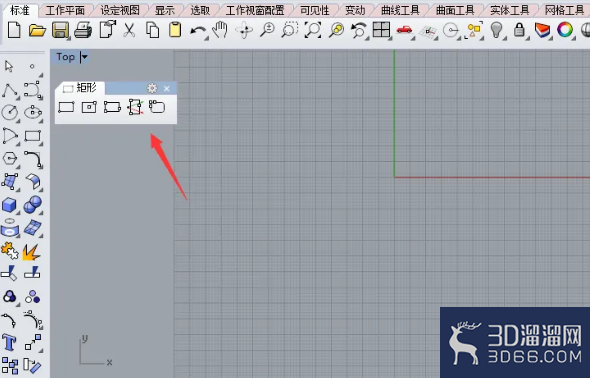Switch to the 网格工具 tab
Screen dimensions: 590x378
[564, 10]
